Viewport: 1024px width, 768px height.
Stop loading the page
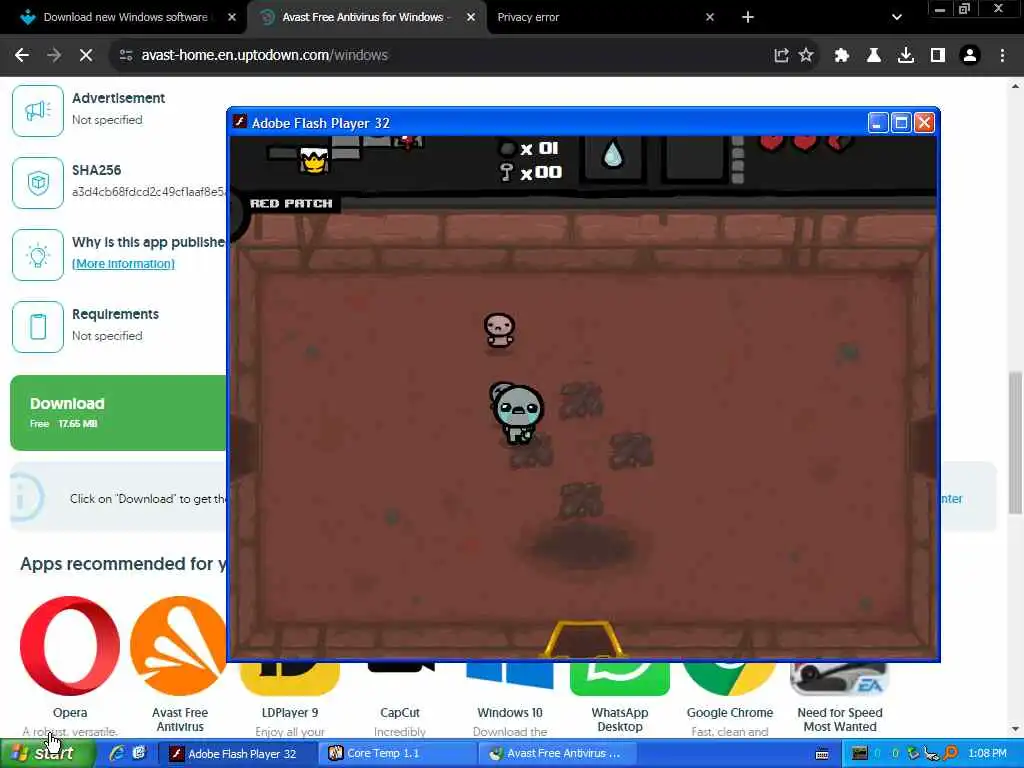coord(86,56)
